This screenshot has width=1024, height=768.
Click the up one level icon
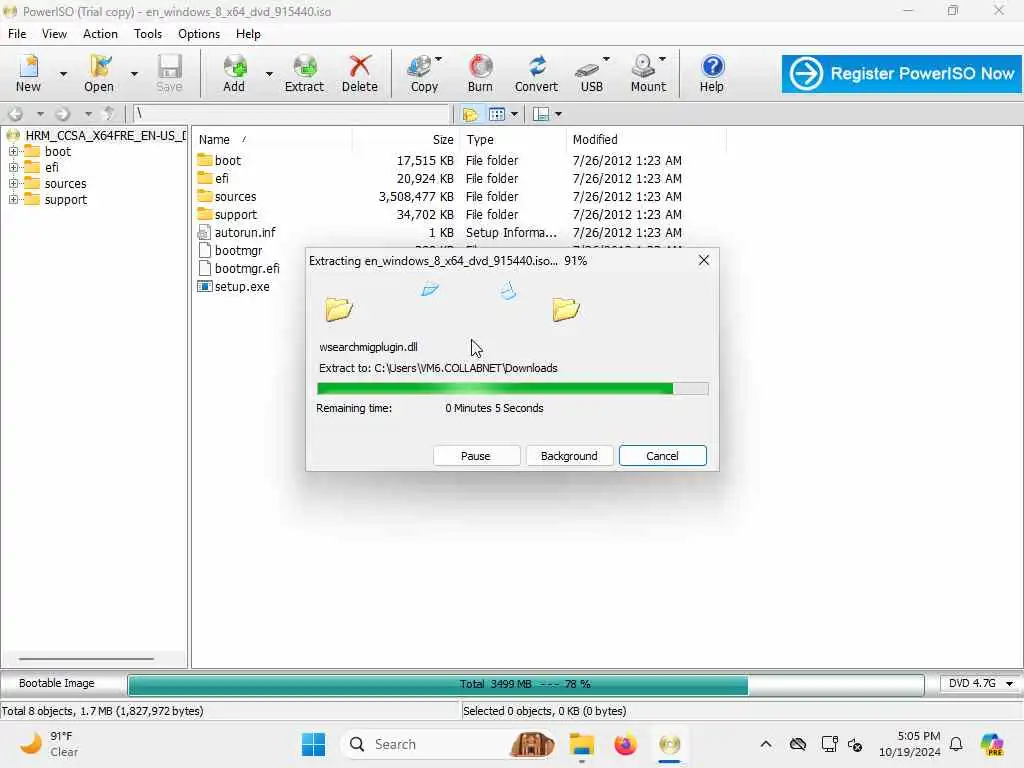tap(109, 114)
